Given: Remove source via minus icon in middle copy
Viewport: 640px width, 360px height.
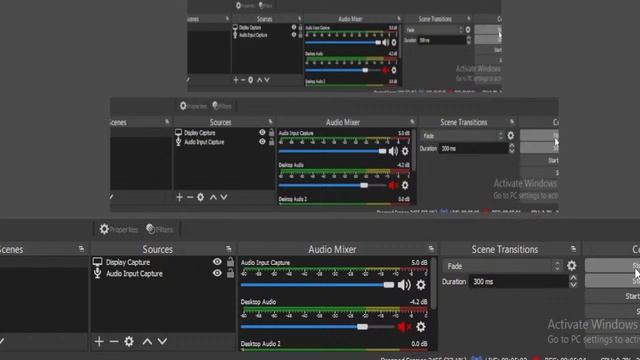Looking at the screenshot, I should point(190,197).
